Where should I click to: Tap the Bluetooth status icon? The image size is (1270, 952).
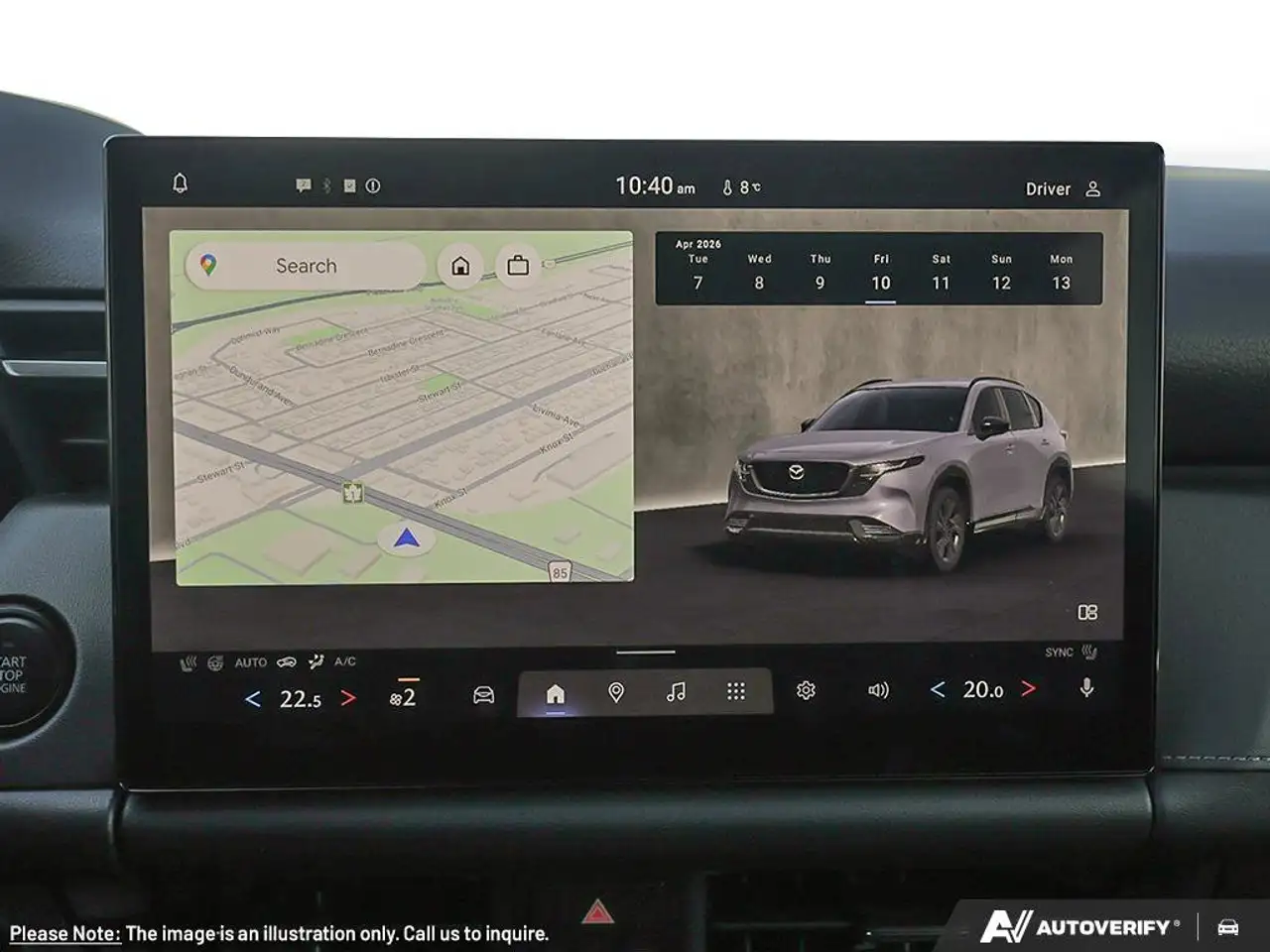pyautogui.click(x=326, y=185)
